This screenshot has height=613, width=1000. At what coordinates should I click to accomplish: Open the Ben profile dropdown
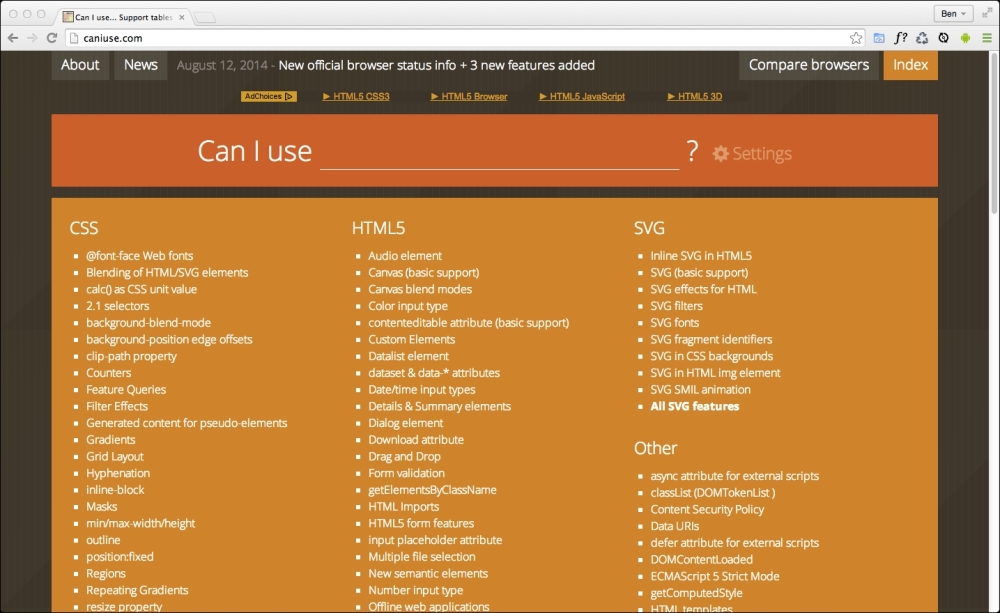pos(955,13)
